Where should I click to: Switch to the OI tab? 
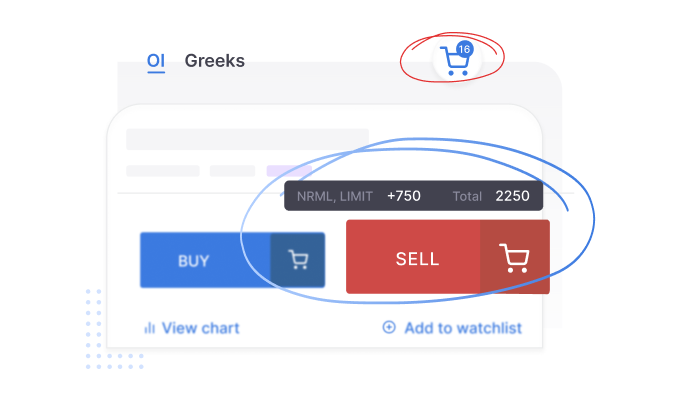coord(156,61)
